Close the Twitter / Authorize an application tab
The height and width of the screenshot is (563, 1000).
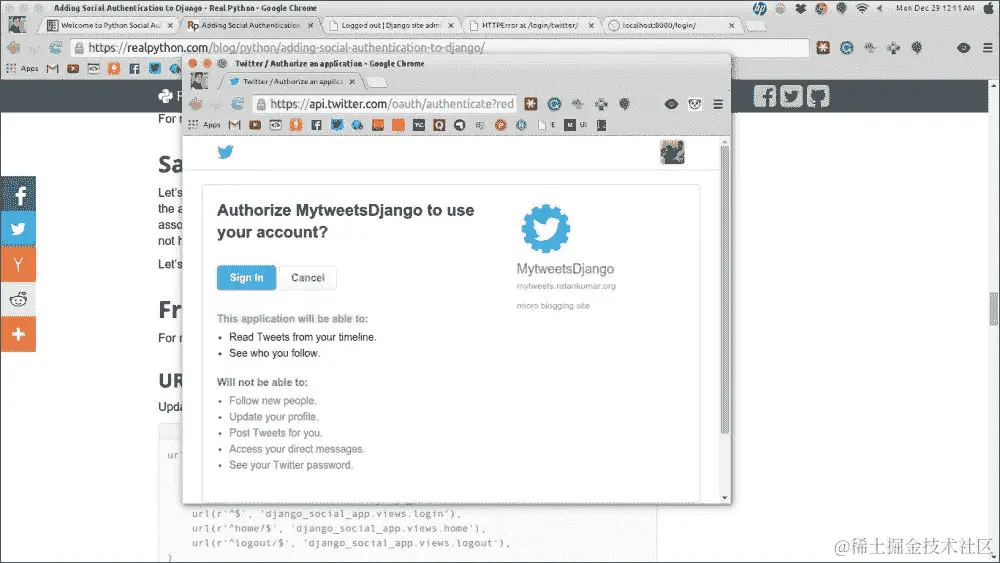[352, 82]
